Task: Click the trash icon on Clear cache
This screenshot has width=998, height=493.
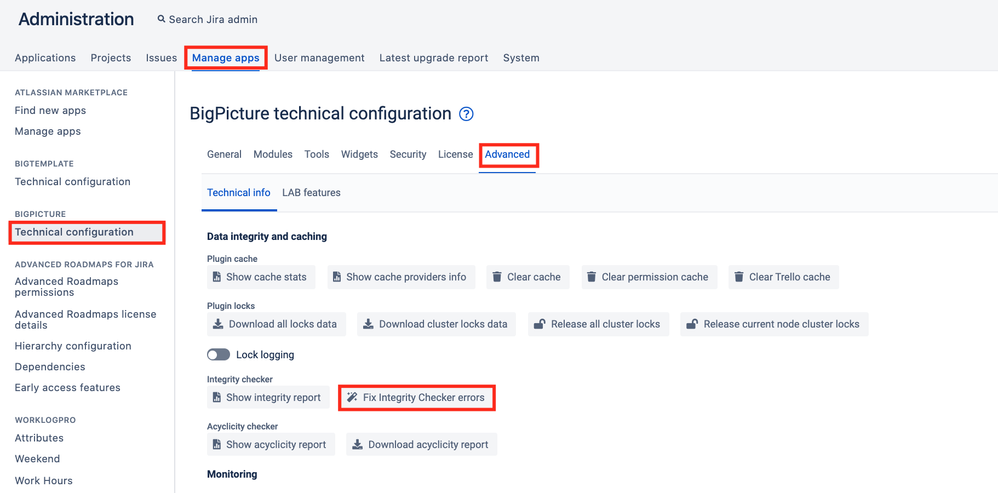Action: coord(497,277)
